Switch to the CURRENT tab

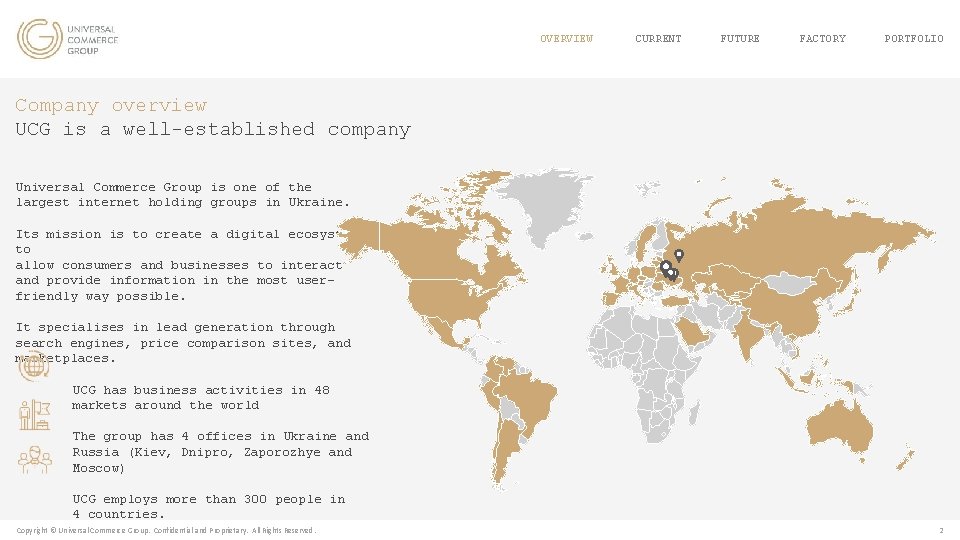point(658,39)
